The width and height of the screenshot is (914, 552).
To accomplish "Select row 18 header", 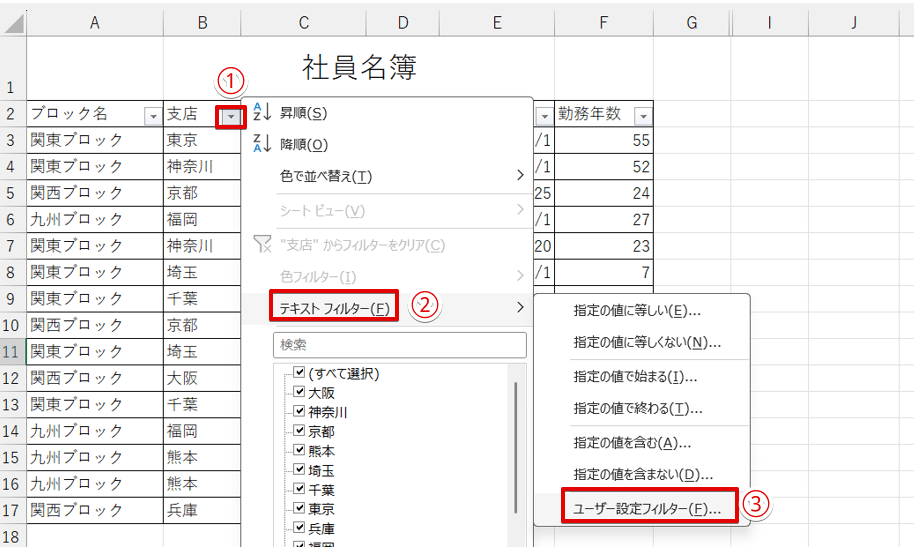I will (x=12, y=536).
